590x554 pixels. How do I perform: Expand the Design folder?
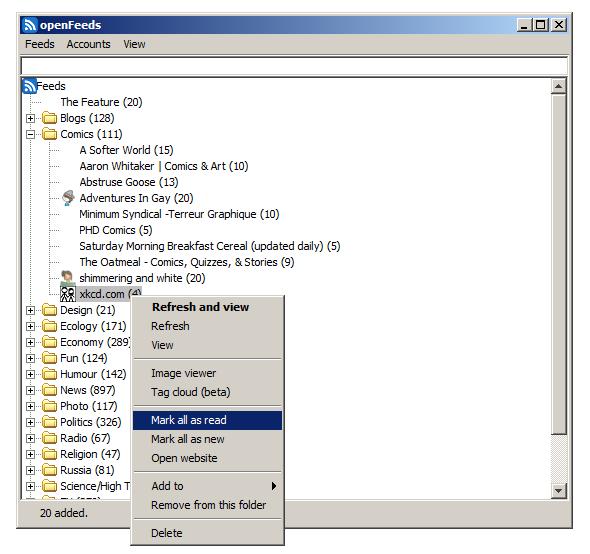30,310
